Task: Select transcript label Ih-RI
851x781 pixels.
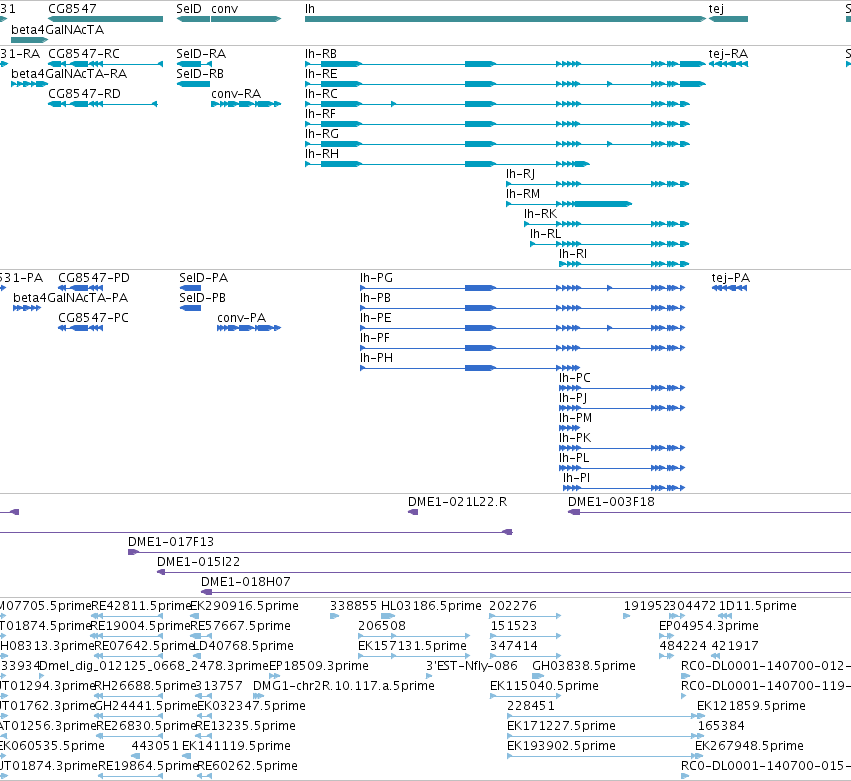Action: tap(573, 255)
